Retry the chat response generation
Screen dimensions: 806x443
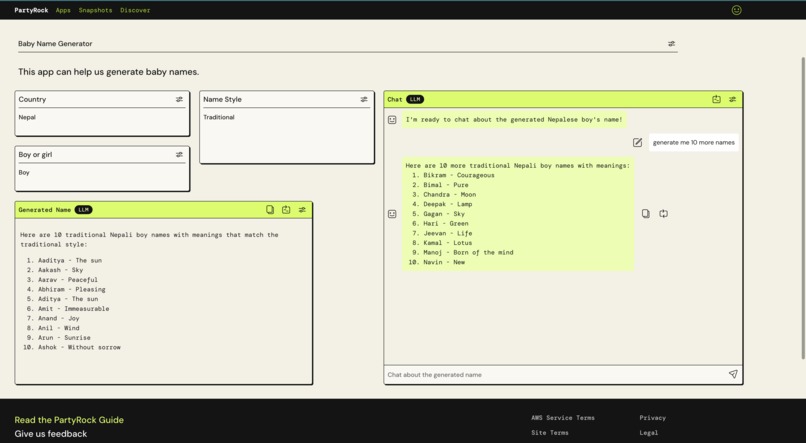click(664, 213)
